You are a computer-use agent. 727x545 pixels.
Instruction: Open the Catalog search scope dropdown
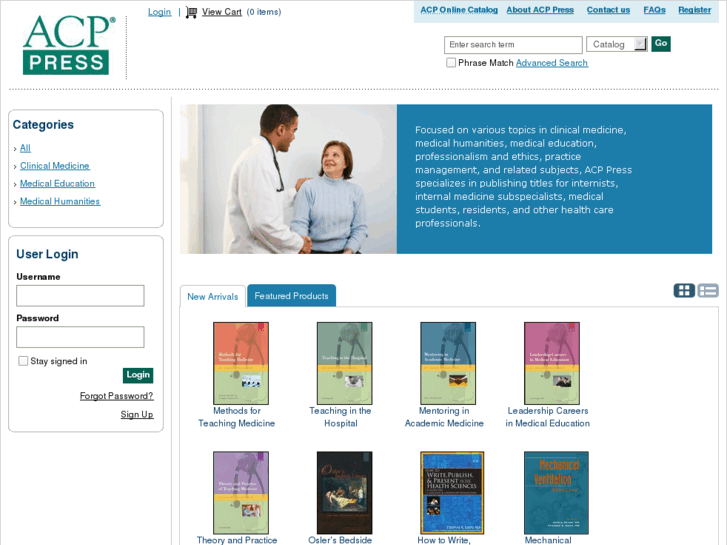(x=617, y=45)
